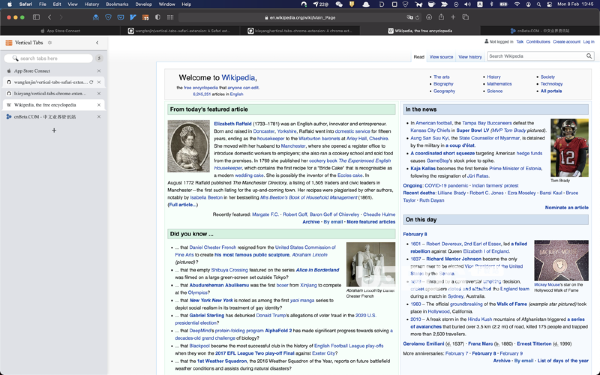The height and width of the screenshot is (375, 600).
Task: Open a new tab with toolbar plus
Action: click(453, 17)
